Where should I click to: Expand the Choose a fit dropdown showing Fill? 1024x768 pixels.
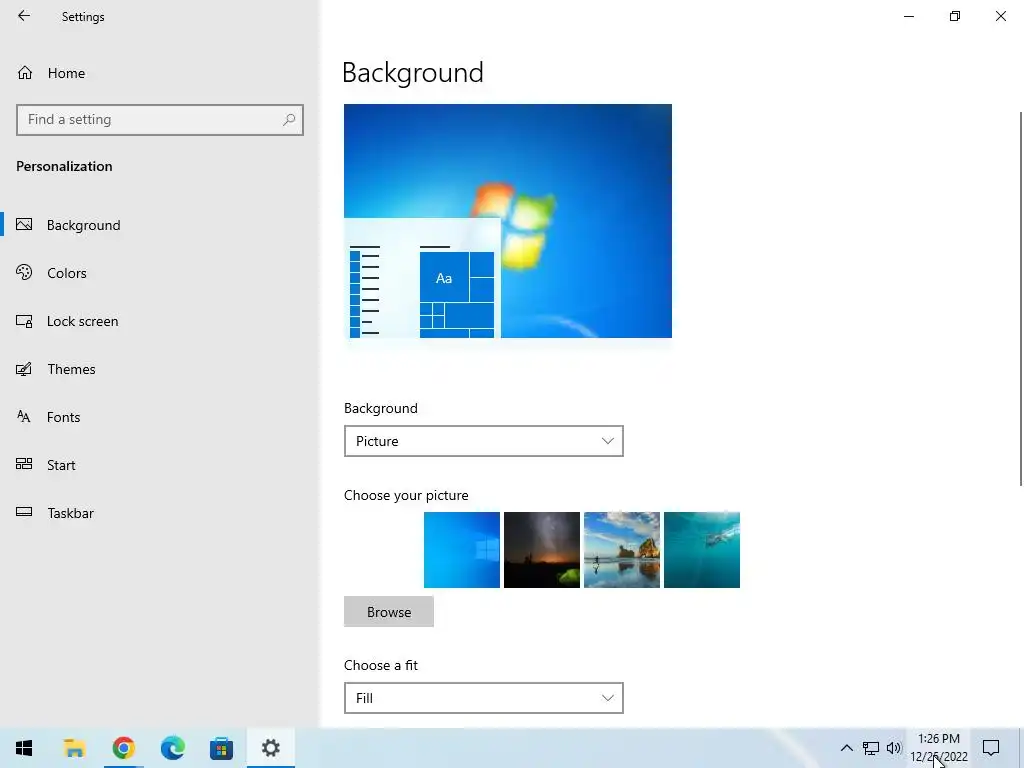(x=483, y=698)
